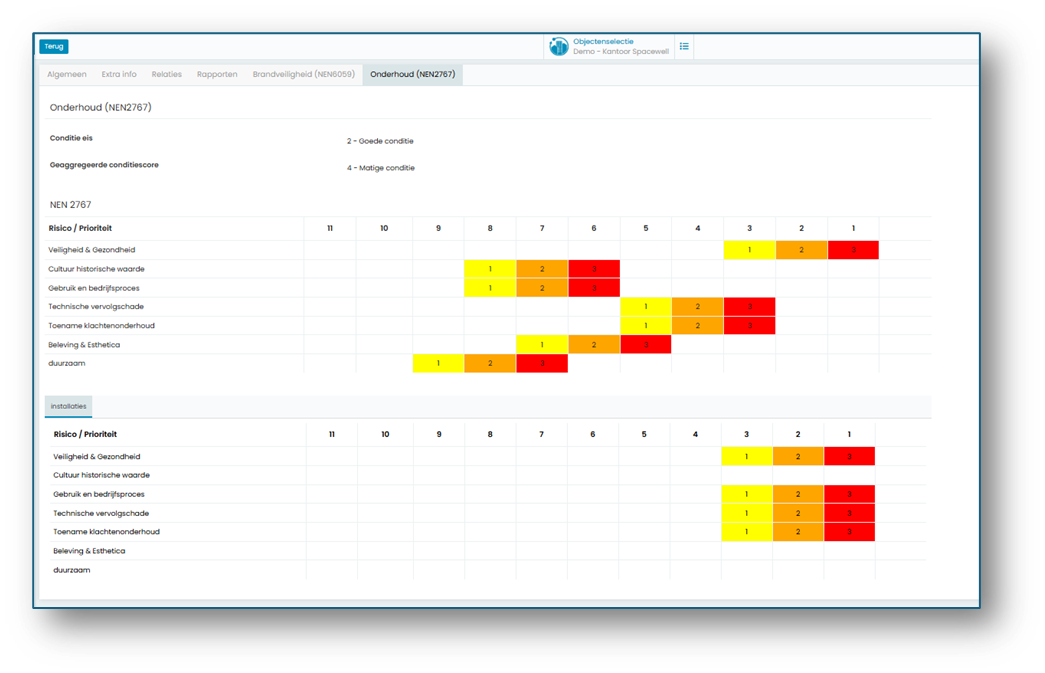Image resolution: width=1045 pixels, height=673 pixels.
Task: Click column header 11 in NEN 2767 table
Action: pos(330,228)
